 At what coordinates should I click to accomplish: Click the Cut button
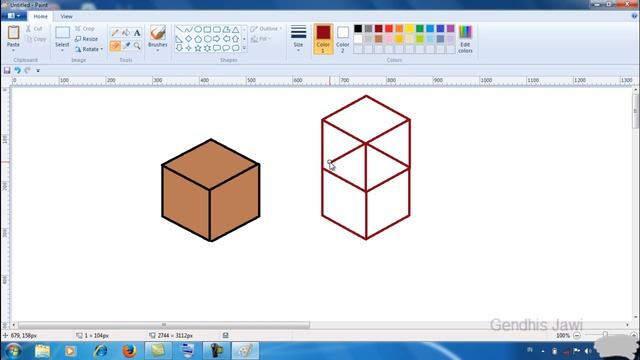click(34, 29)
